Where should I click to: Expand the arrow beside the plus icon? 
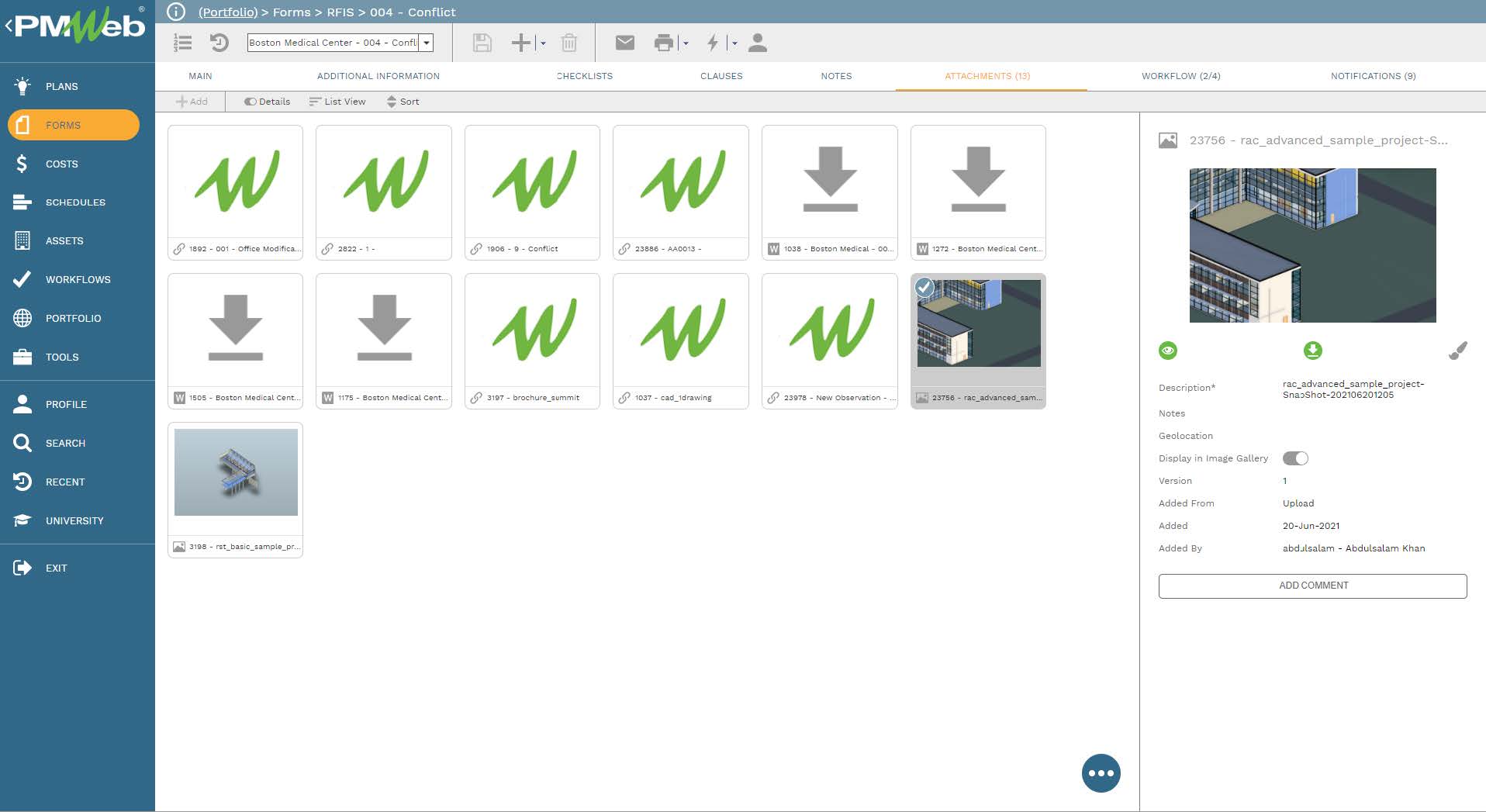coord(543,43)
